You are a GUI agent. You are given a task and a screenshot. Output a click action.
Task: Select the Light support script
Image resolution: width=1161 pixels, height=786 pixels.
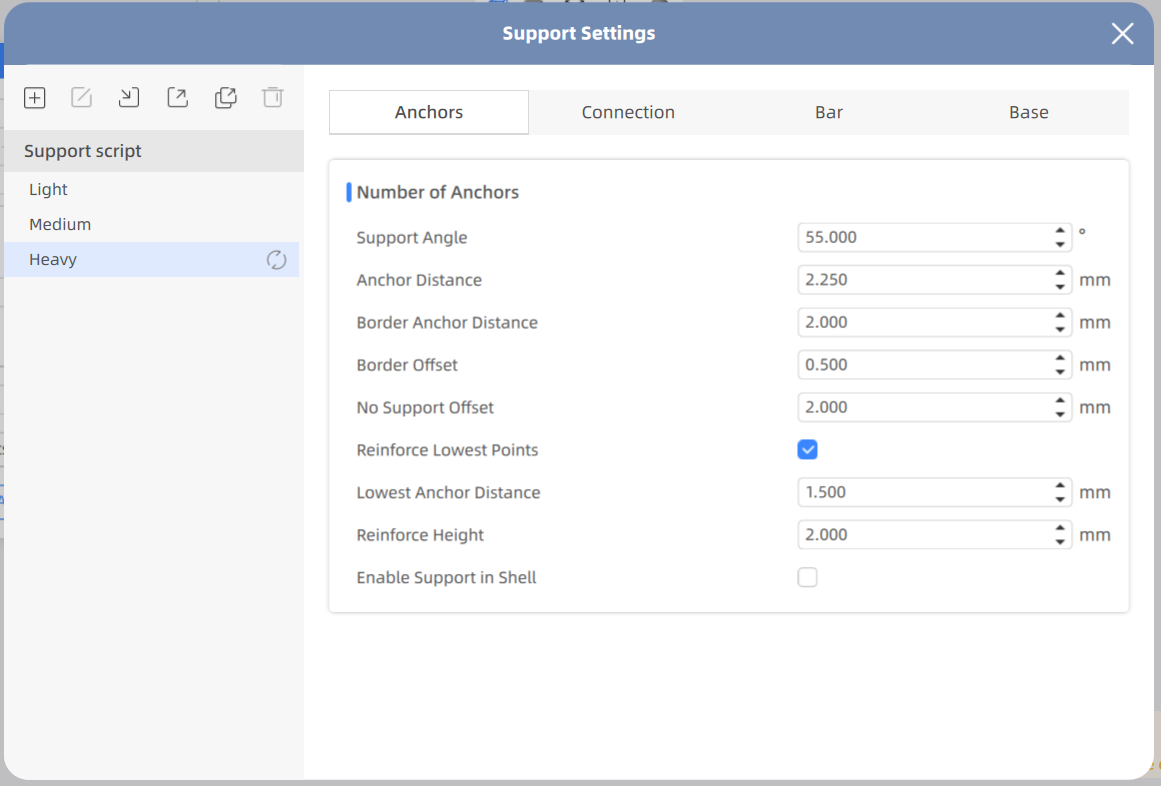point(49,190)
